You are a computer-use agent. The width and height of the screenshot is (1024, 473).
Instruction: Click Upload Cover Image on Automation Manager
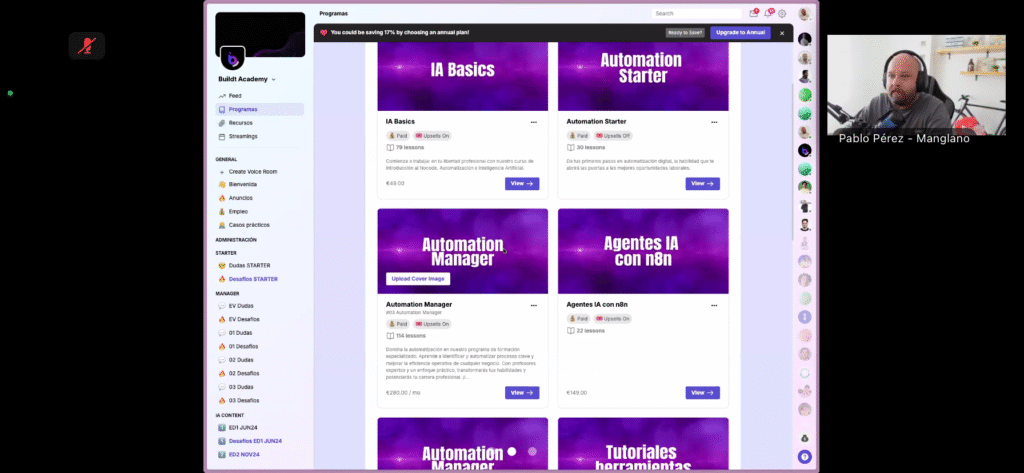tap(418, 279)
